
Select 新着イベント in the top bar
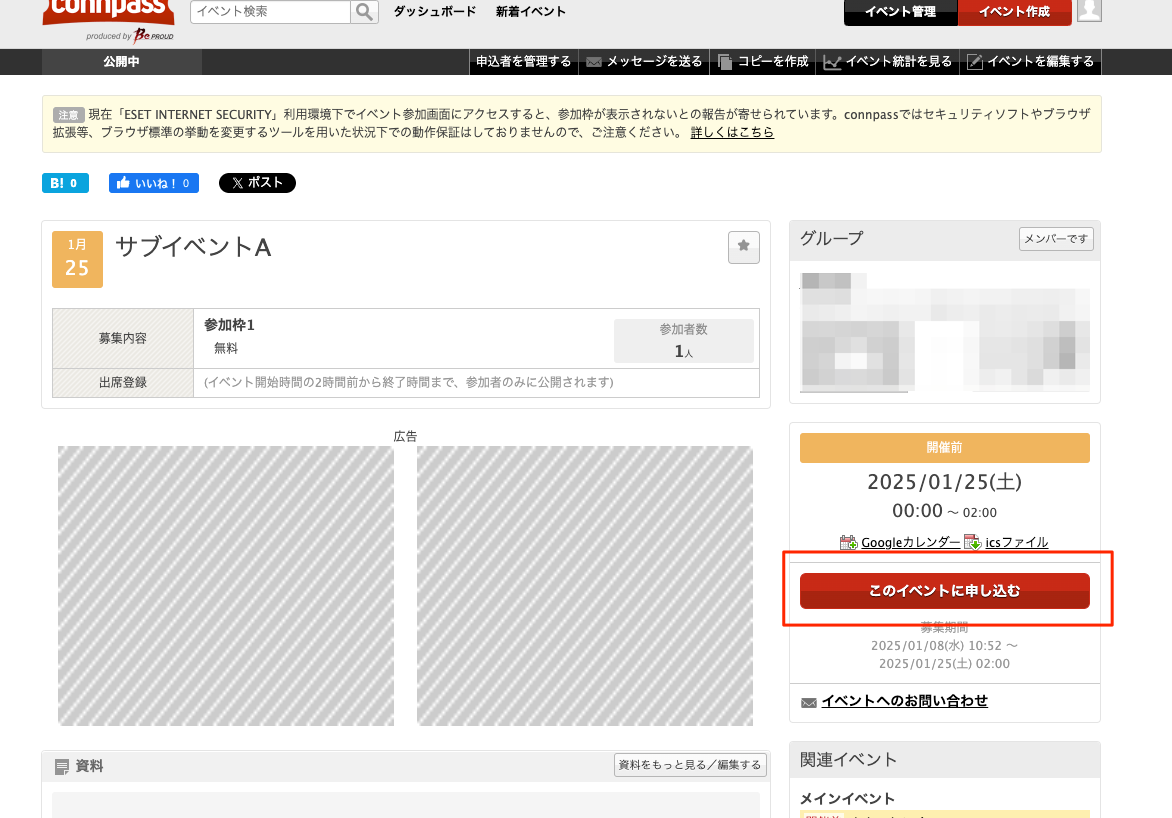click(x=529, y=11)
